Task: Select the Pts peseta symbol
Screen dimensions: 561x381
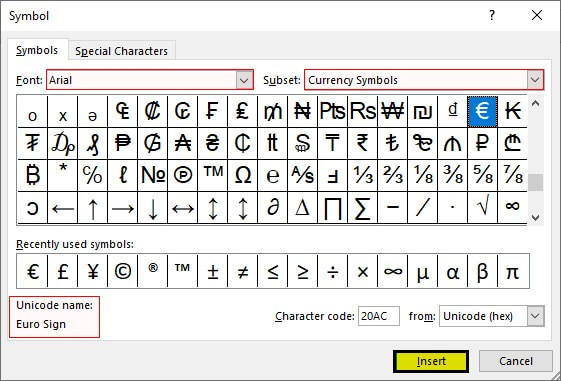Action: pyautogui.click(x=332, y=111)
